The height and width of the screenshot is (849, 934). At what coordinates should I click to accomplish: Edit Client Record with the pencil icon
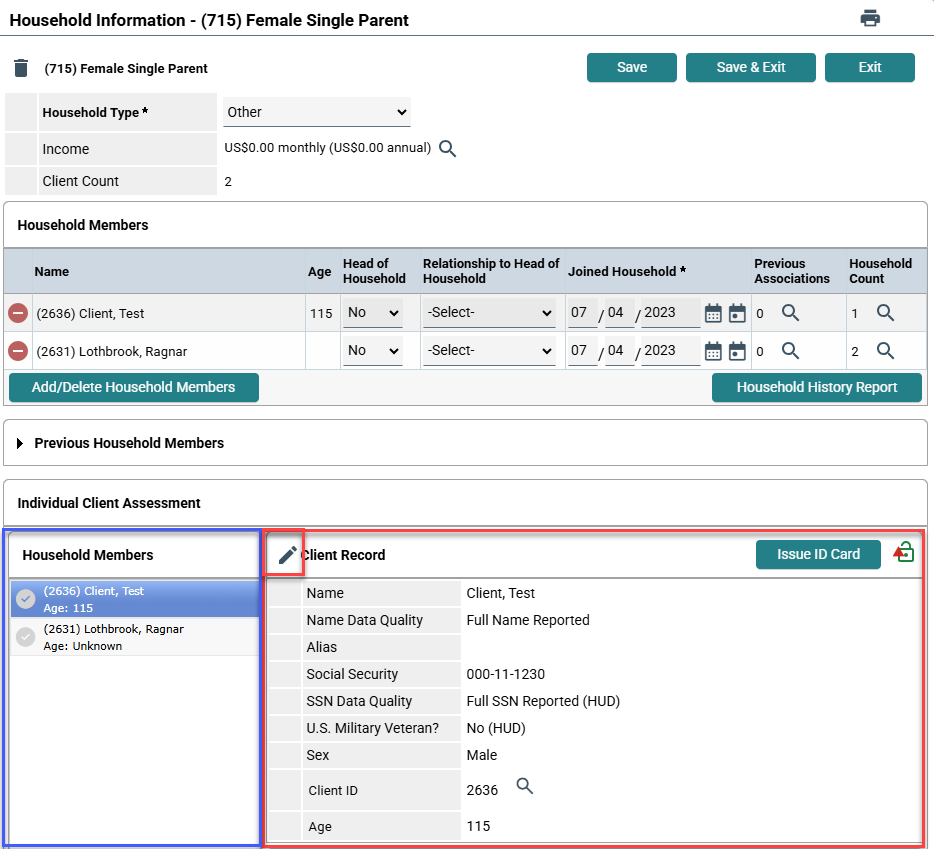[288, 555]
